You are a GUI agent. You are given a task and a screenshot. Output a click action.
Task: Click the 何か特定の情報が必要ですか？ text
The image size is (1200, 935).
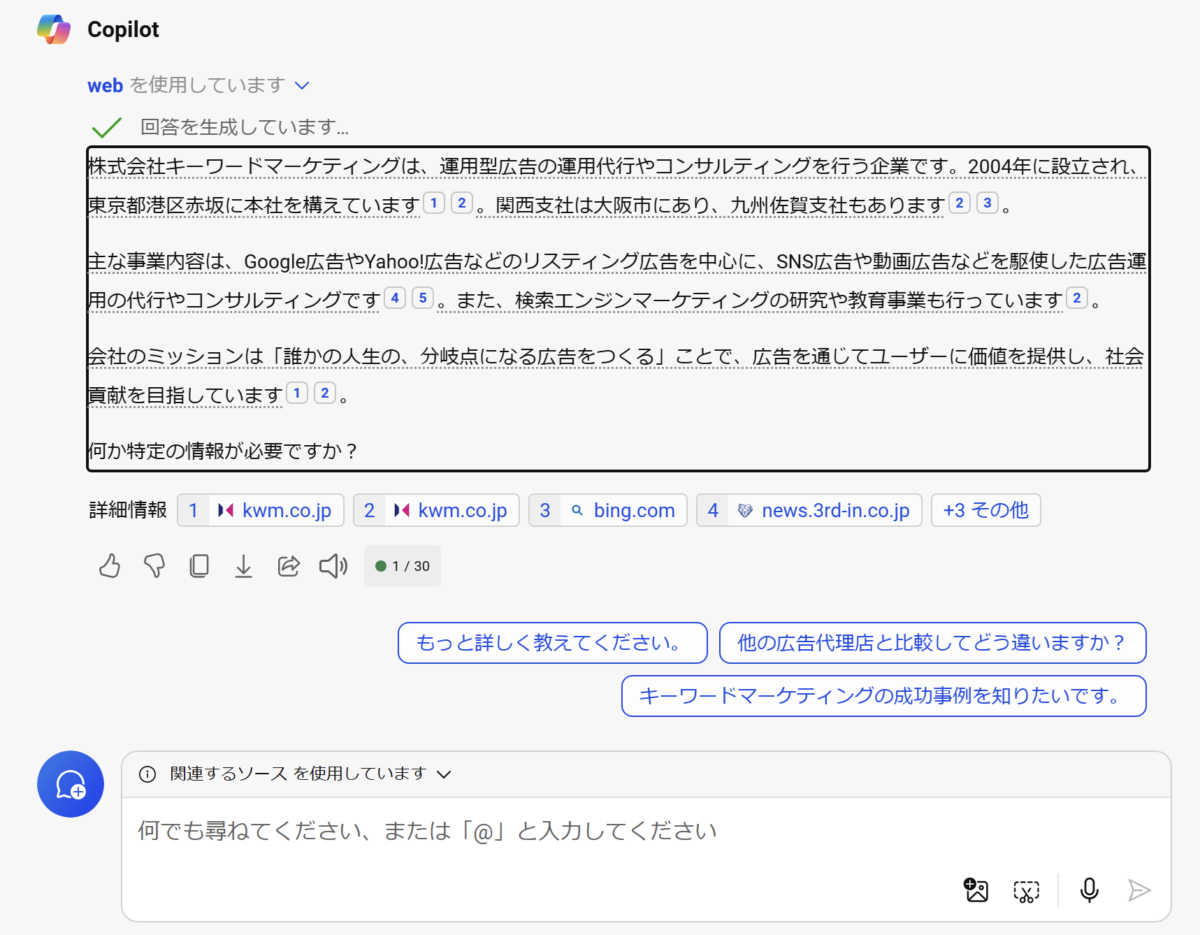pos(223,451)
